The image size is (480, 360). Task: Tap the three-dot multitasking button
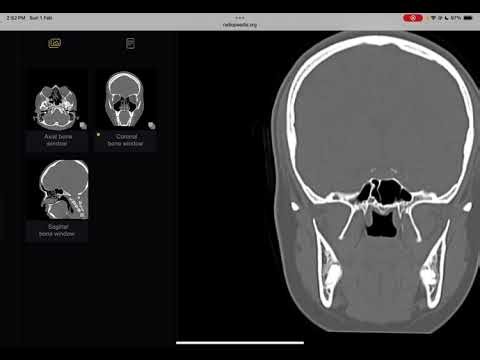(240, 17)
